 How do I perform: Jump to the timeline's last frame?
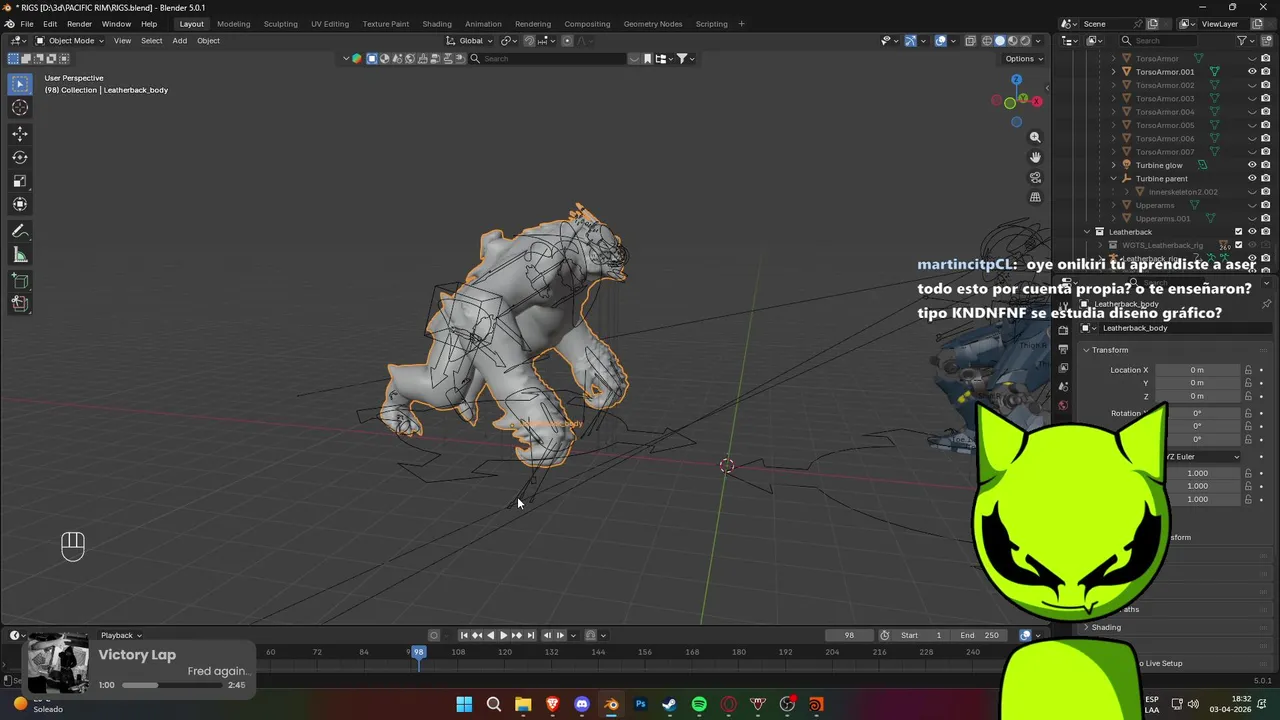(531, 635)
